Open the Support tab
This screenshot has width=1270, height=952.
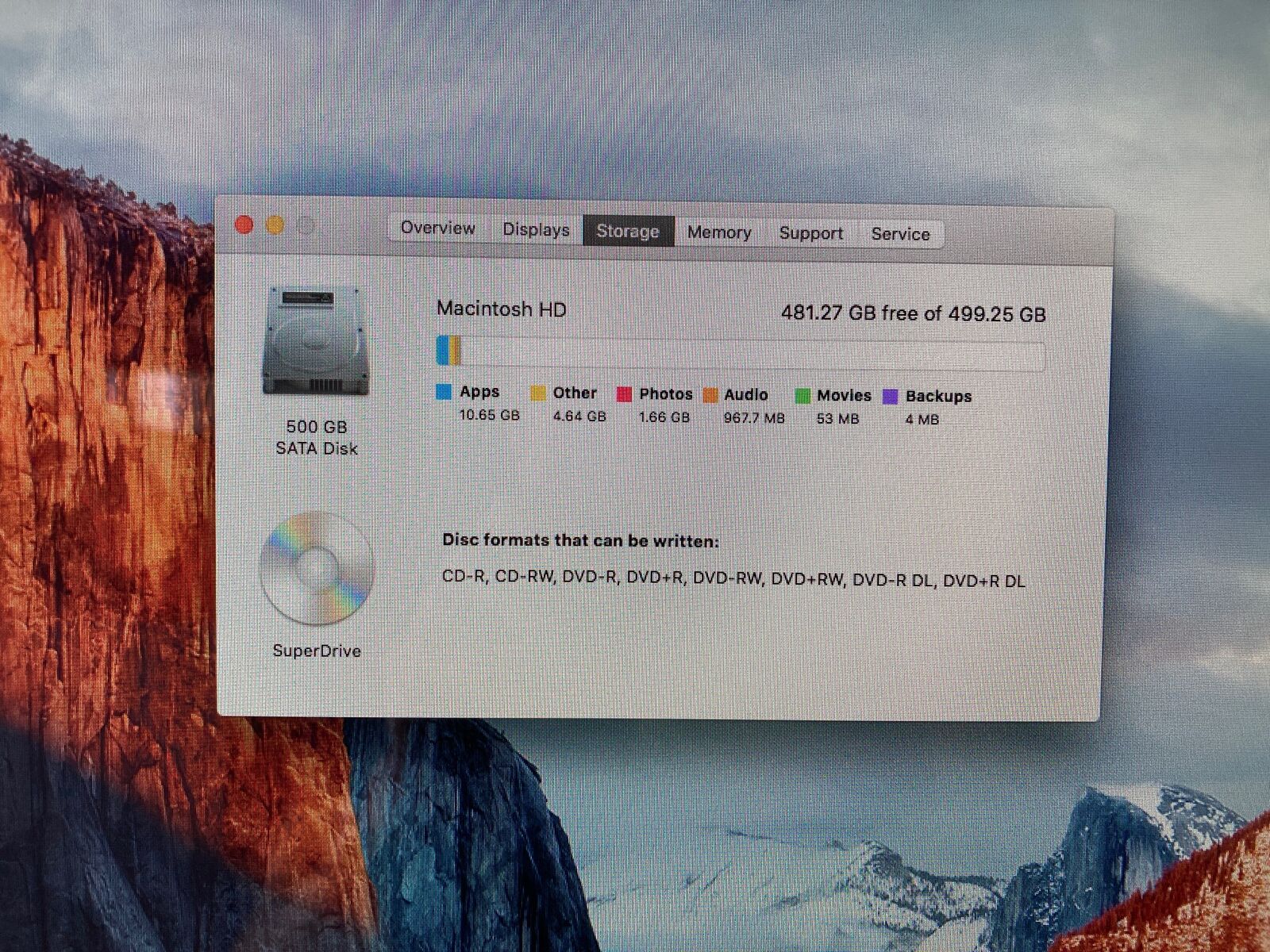[810, 233]
